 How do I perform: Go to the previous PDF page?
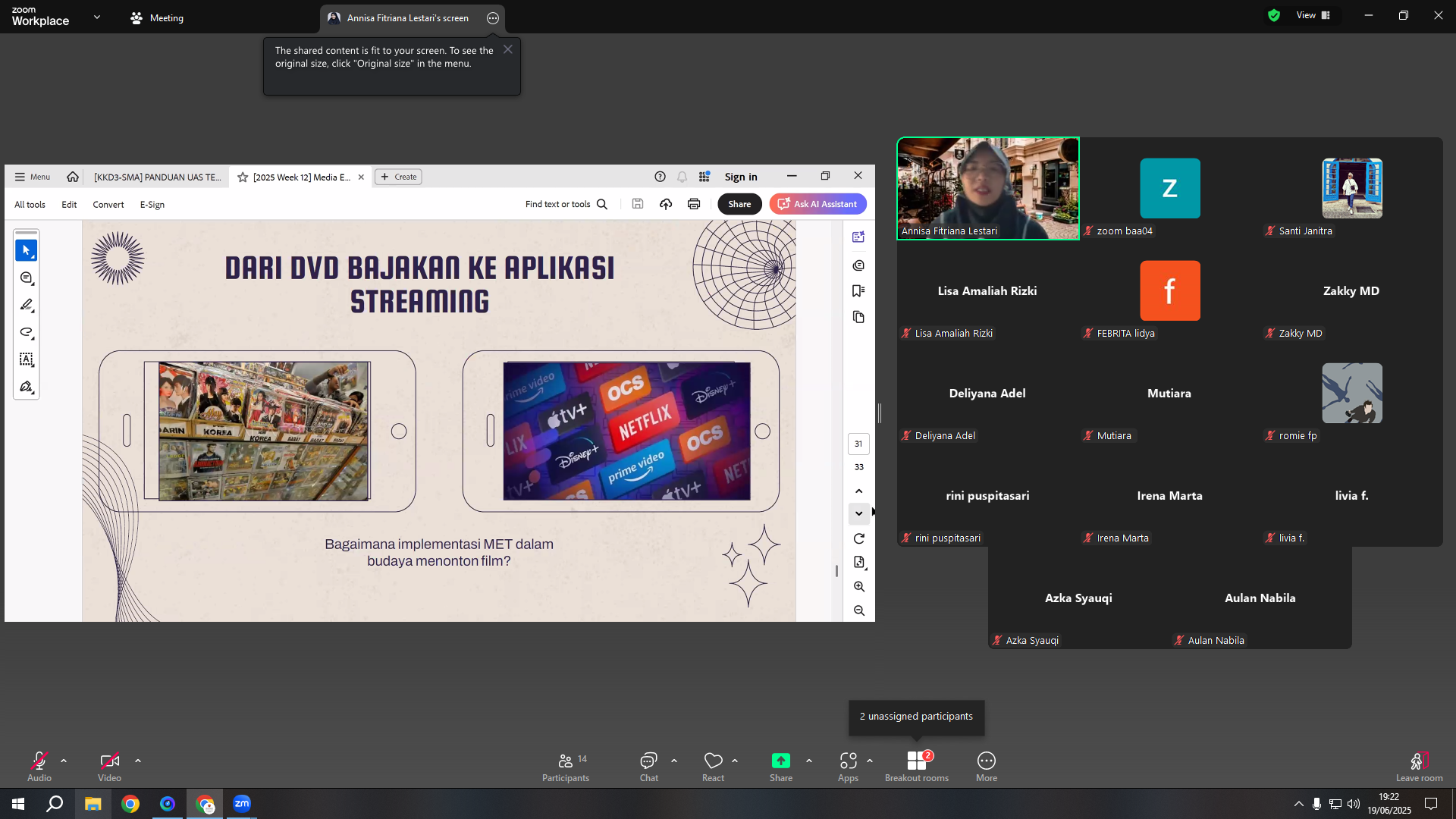click(858, 491)
